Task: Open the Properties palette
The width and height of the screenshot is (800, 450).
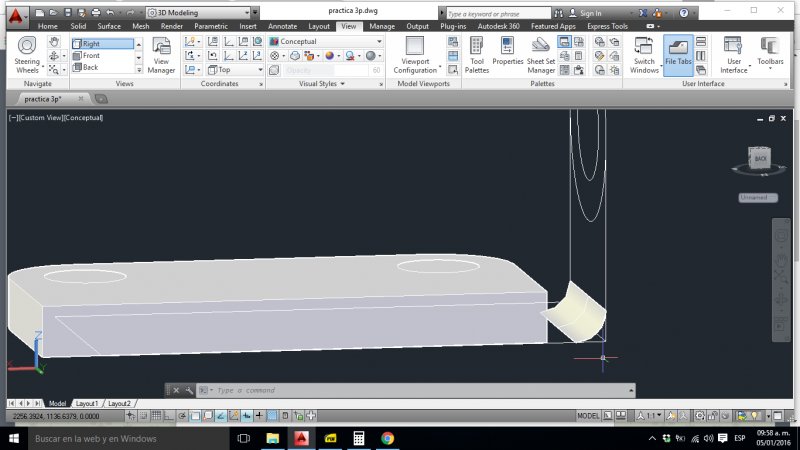Action: click(507, 53)
